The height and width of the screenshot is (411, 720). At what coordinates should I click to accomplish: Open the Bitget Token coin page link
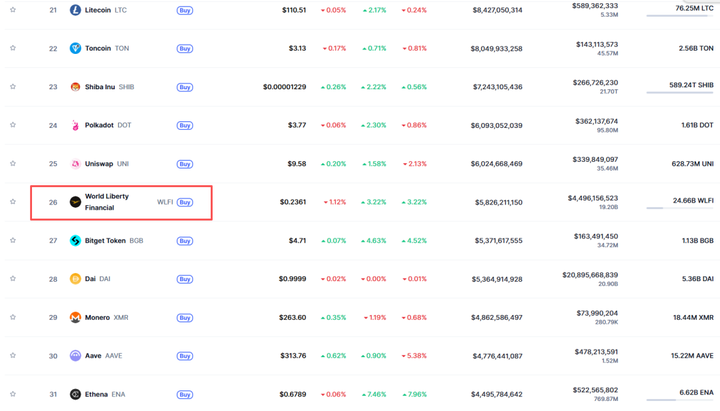(x=105, y=241)
